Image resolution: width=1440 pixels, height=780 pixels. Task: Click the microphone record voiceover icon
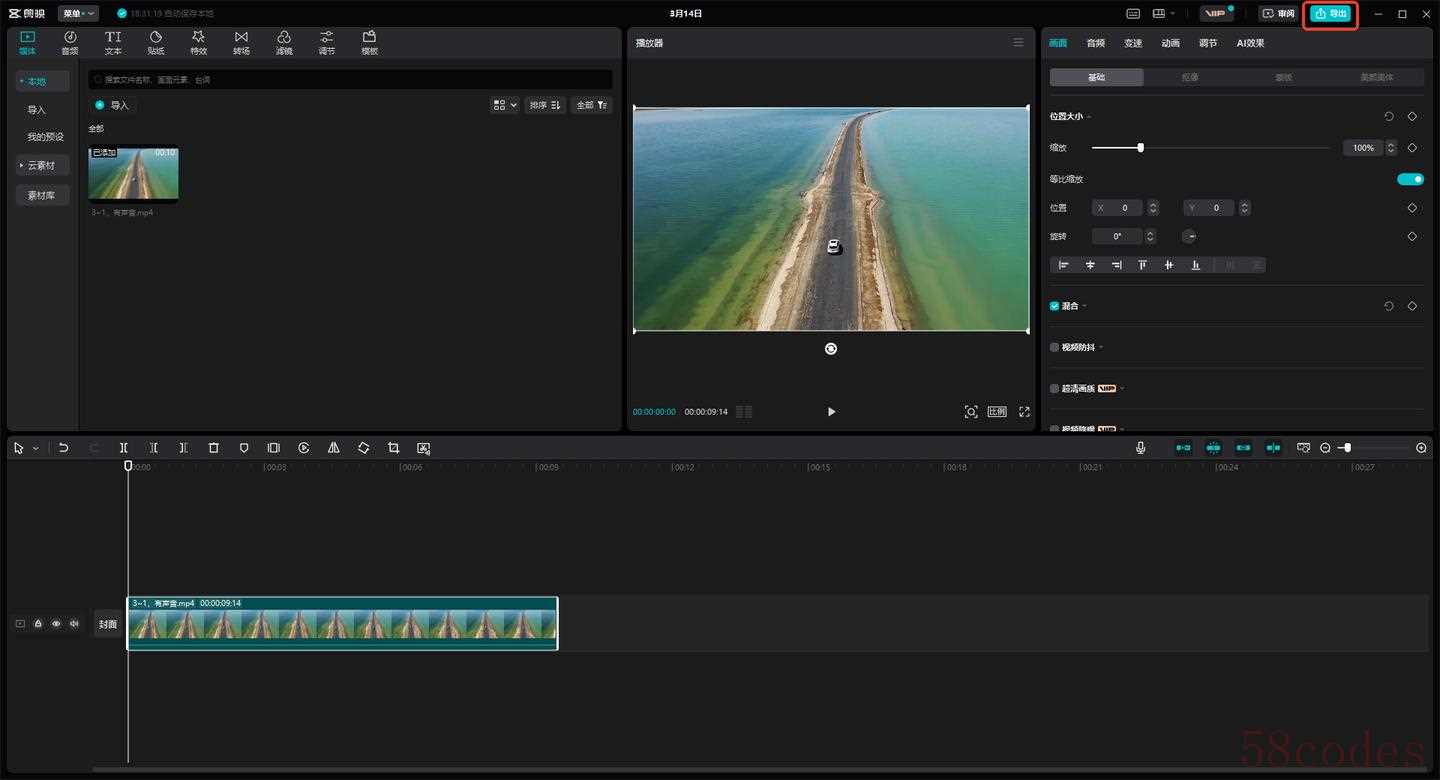coord(1141,448)
